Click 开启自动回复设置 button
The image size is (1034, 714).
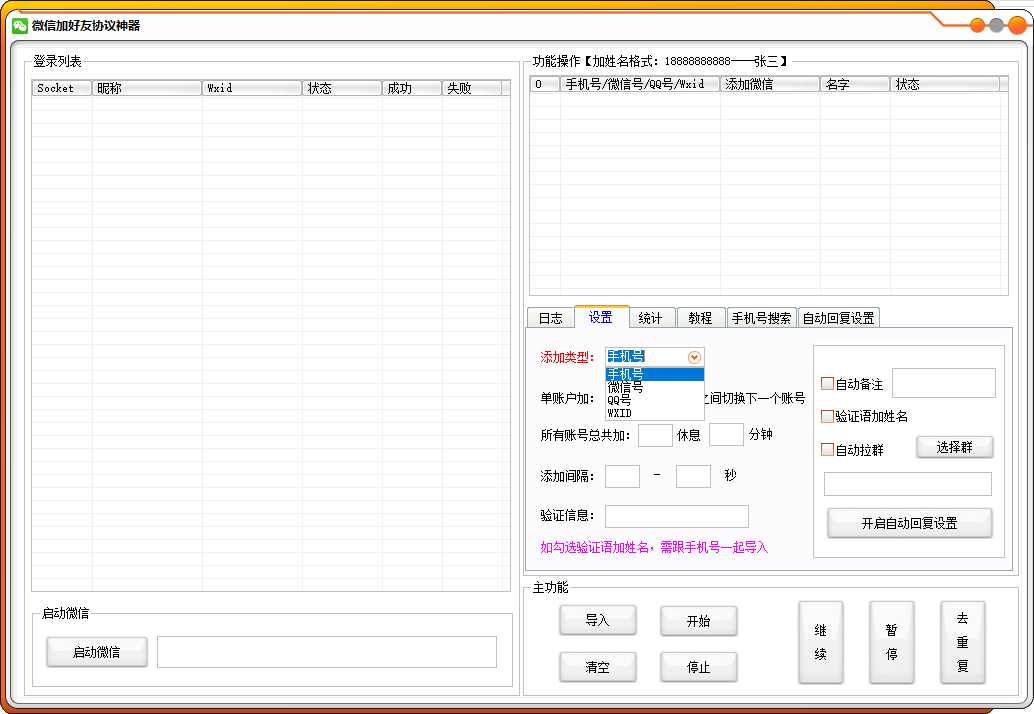tap(909, 523)
